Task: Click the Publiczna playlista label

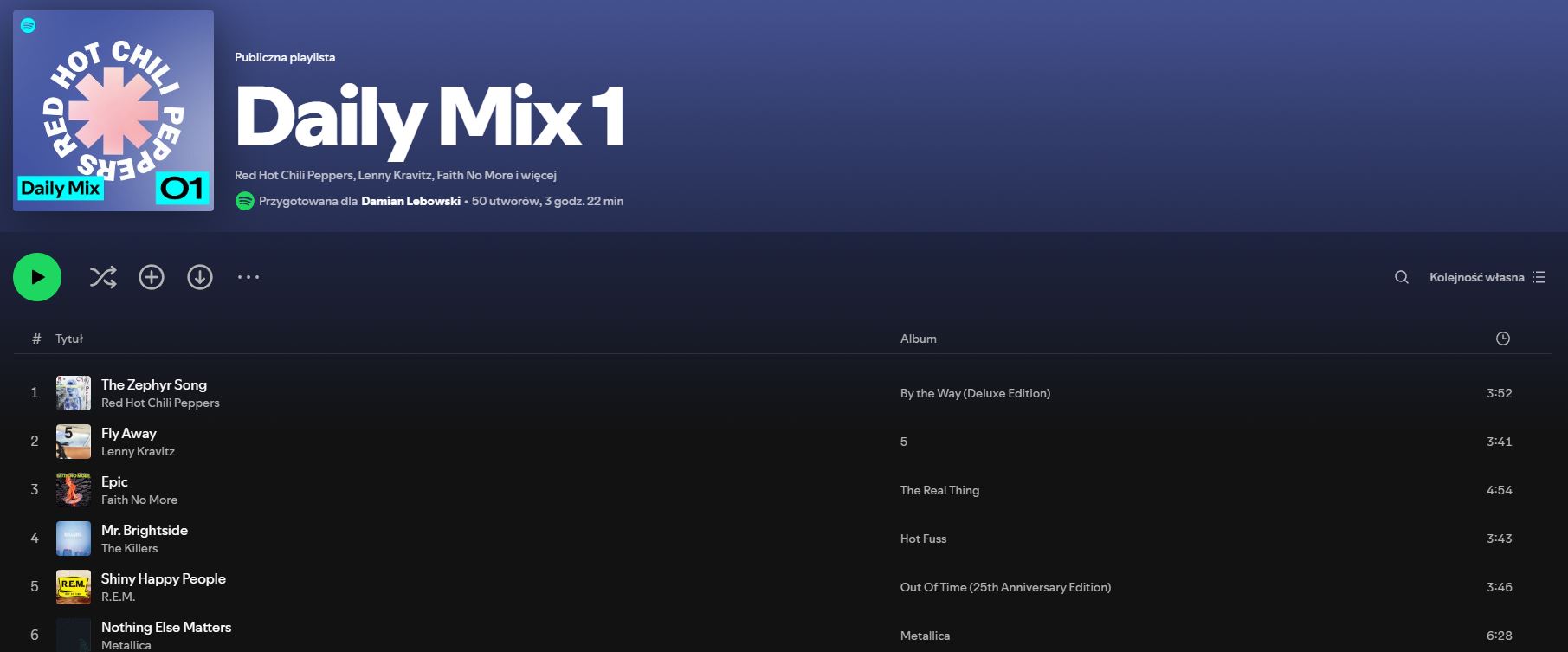Action: click(285, 57)
